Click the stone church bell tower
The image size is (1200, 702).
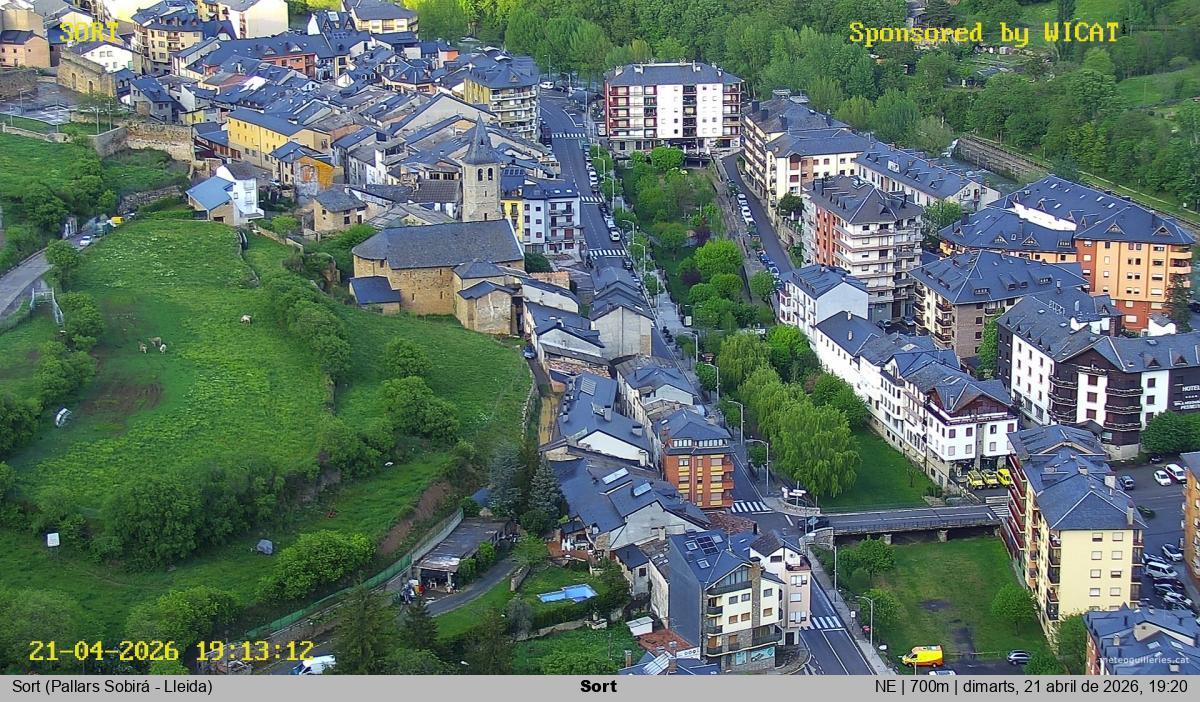coord(481,180)
